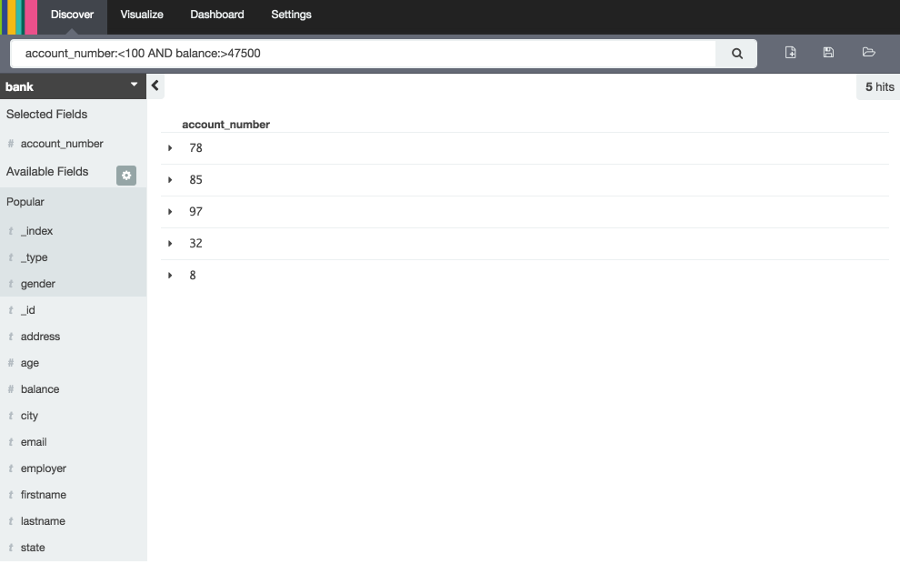Click the Load Saved Search icon
This screenshot has width=900, height=564.
(868, 53)
